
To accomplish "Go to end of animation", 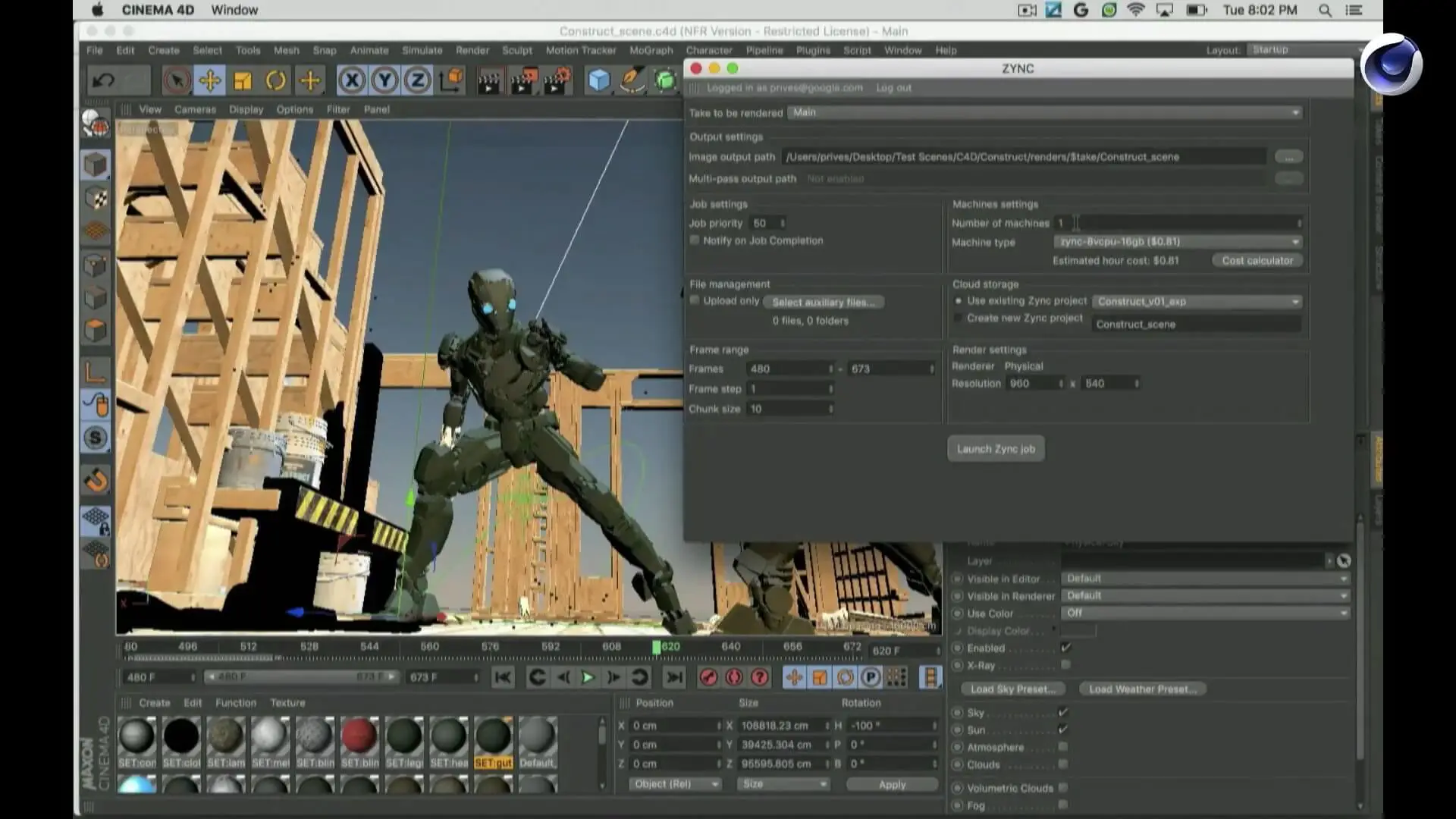I will (674, 677).
